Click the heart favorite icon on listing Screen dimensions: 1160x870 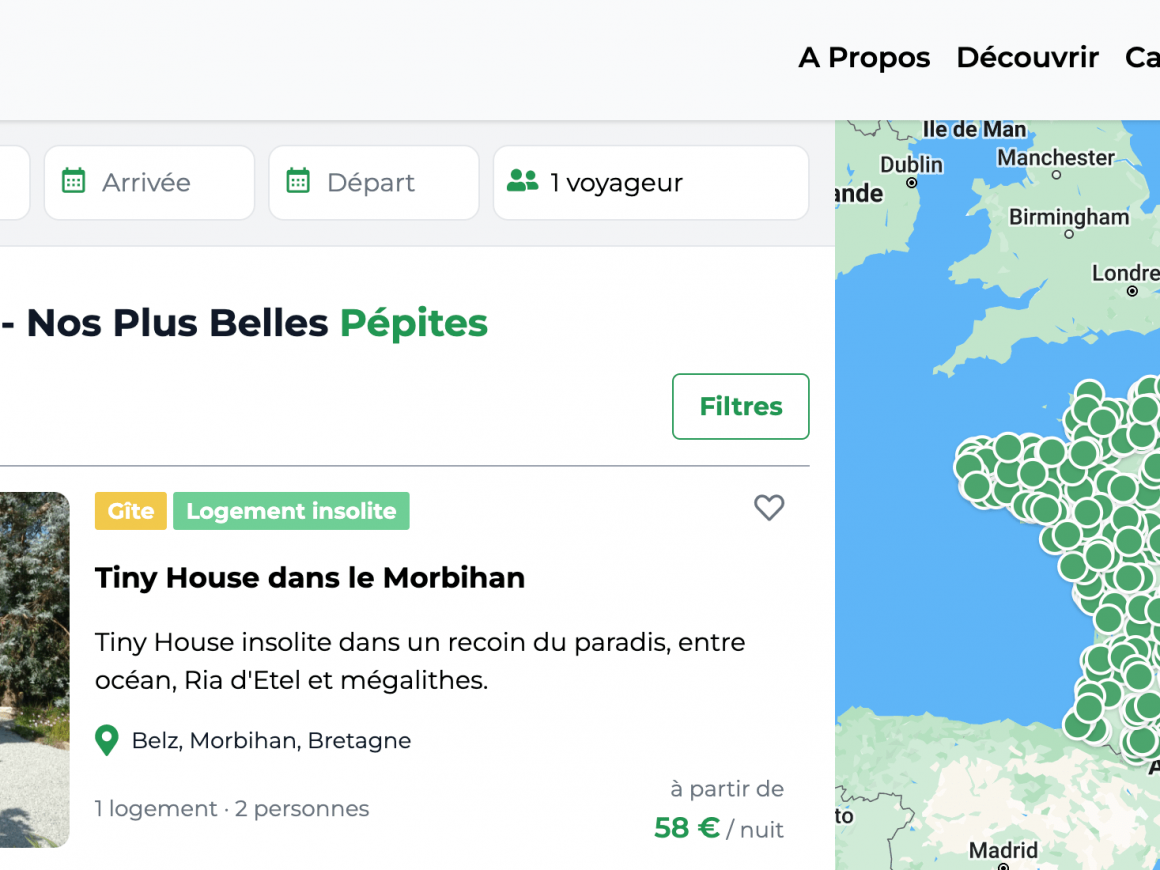click(x=769, y=508)
